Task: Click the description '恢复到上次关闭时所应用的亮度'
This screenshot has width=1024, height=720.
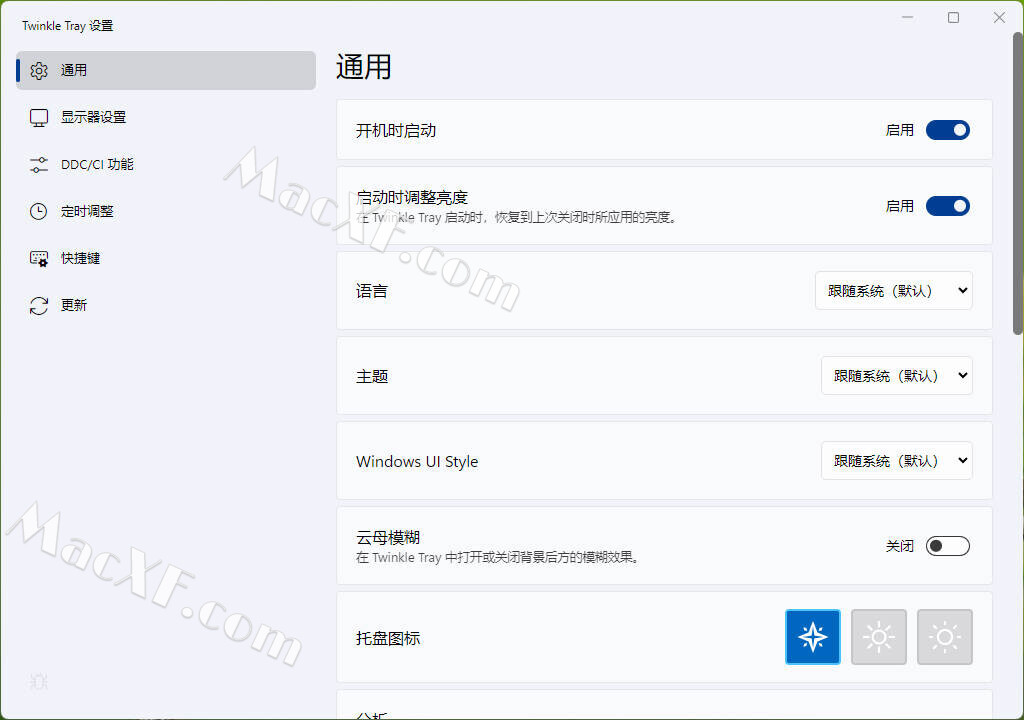Action: pos(584,218)
